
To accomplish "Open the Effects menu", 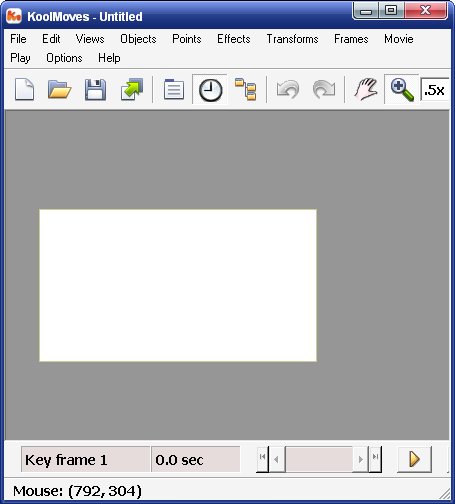I will (x=234, y=39).
